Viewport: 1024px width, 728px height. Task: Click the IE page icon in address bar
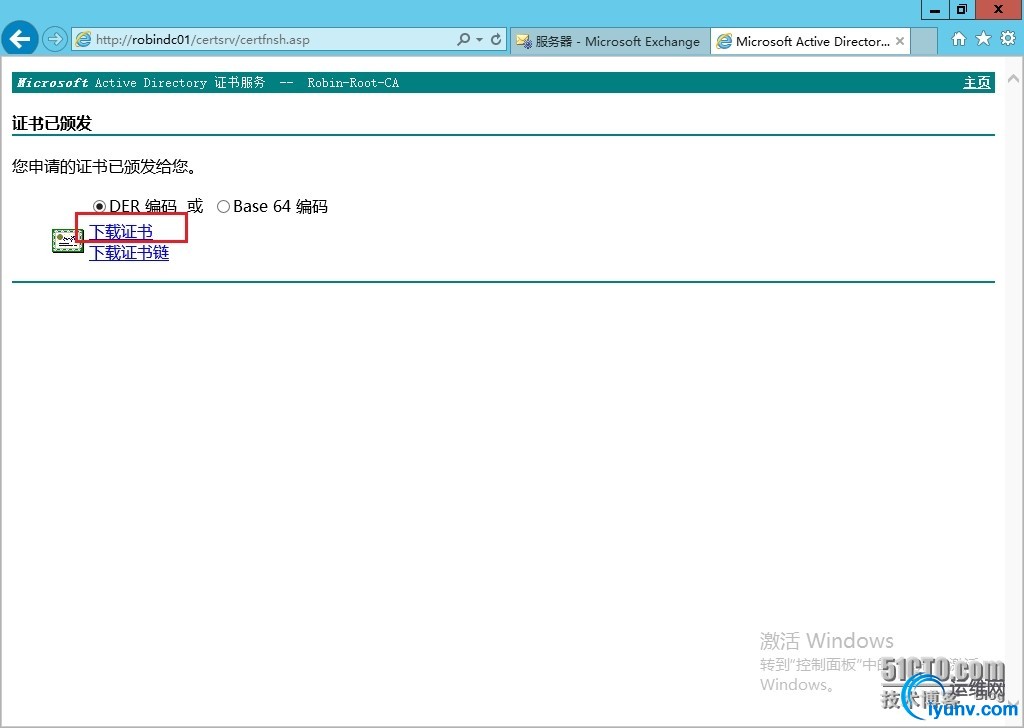83,39
